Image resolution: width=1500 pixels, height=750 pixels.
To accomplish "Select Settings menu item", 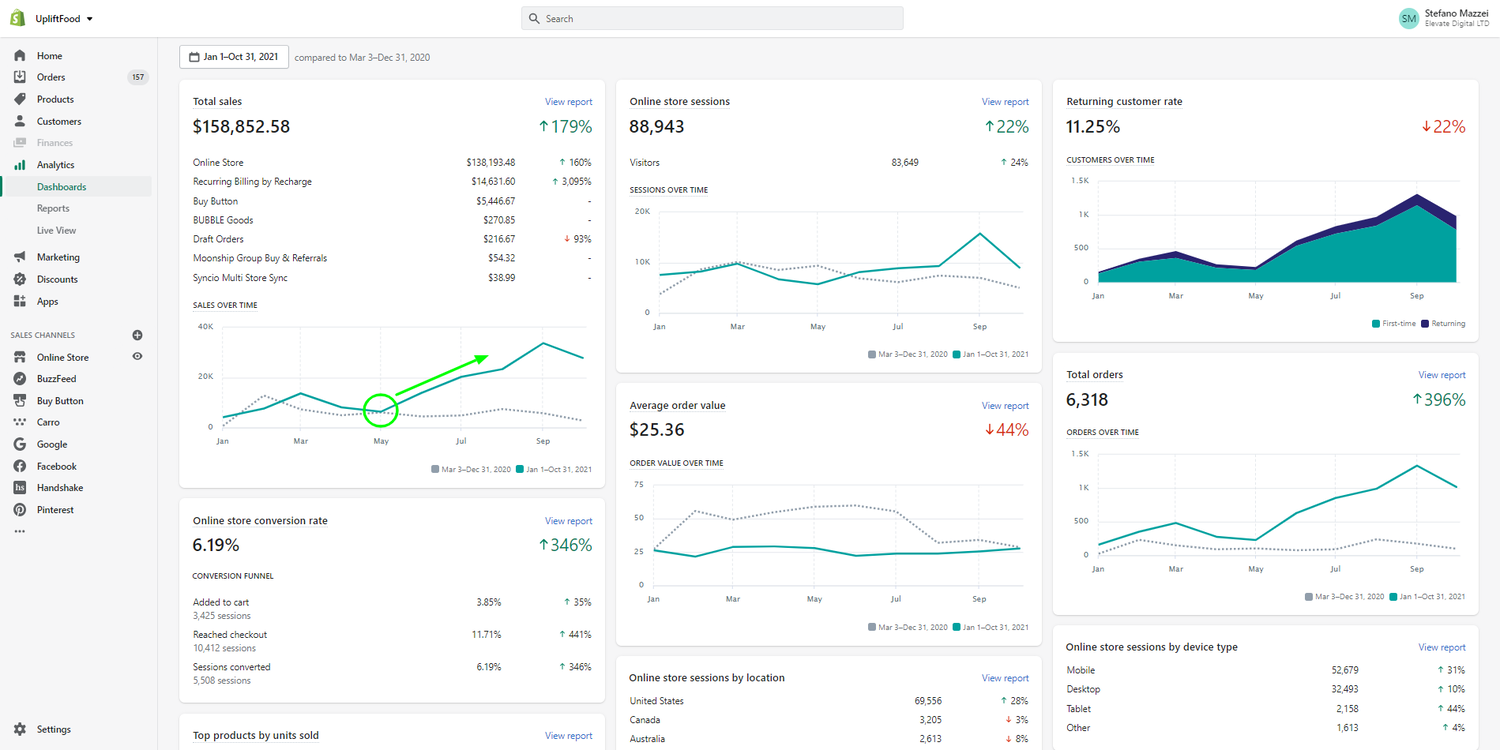I will (x=54, y=729).
